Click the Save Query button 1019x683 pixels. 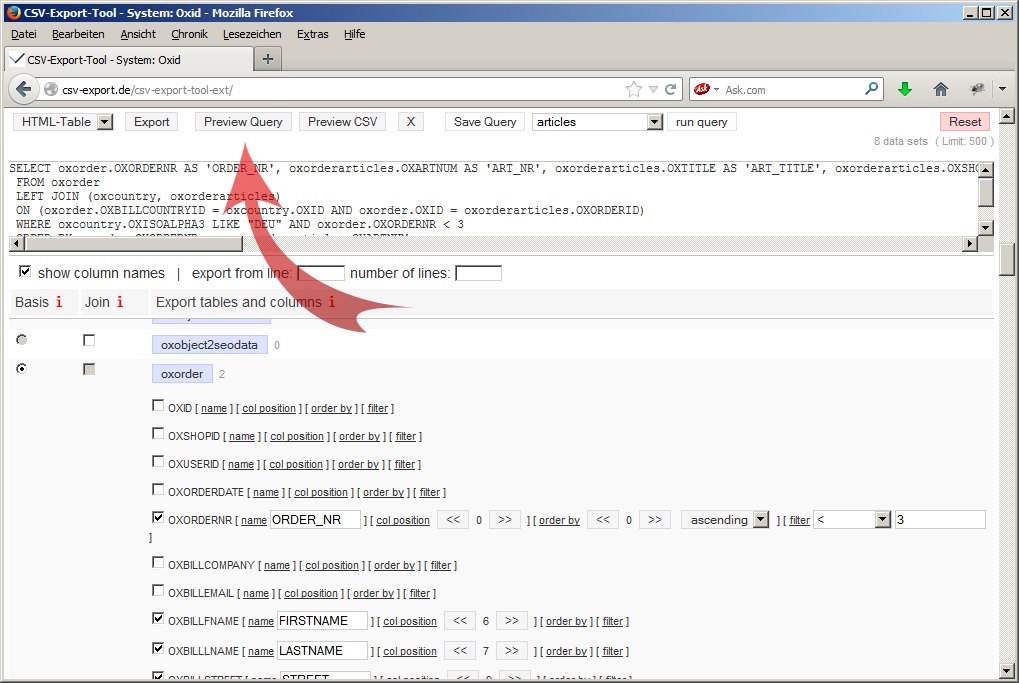coord(485,122)
